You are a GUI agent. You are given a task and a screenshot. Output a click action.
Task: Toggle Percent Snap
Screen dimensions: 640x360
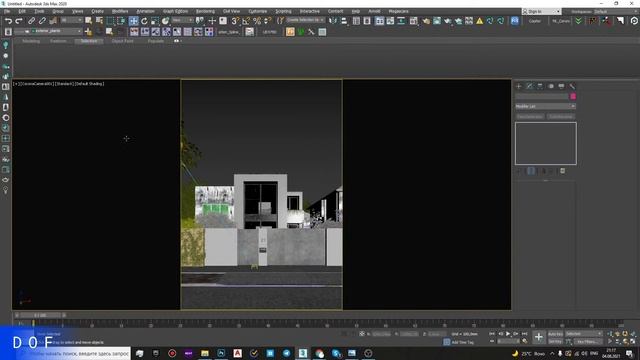[257, 21]
